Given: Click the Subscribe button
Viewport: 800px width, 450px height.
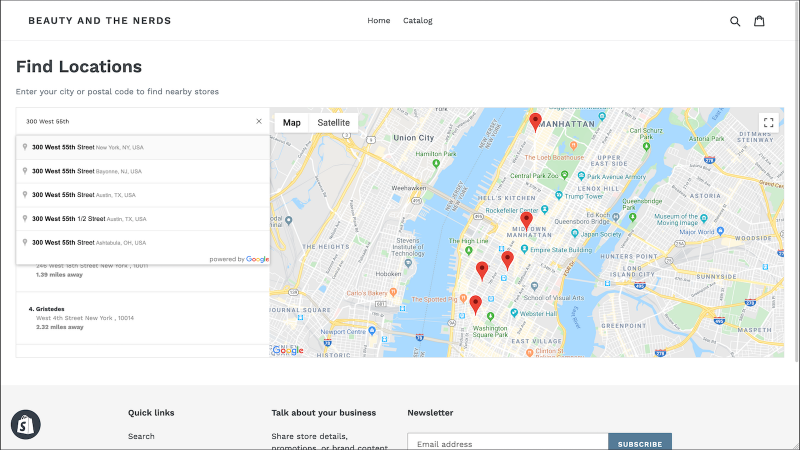Looking at the screenshot, I should click(640, 442).
